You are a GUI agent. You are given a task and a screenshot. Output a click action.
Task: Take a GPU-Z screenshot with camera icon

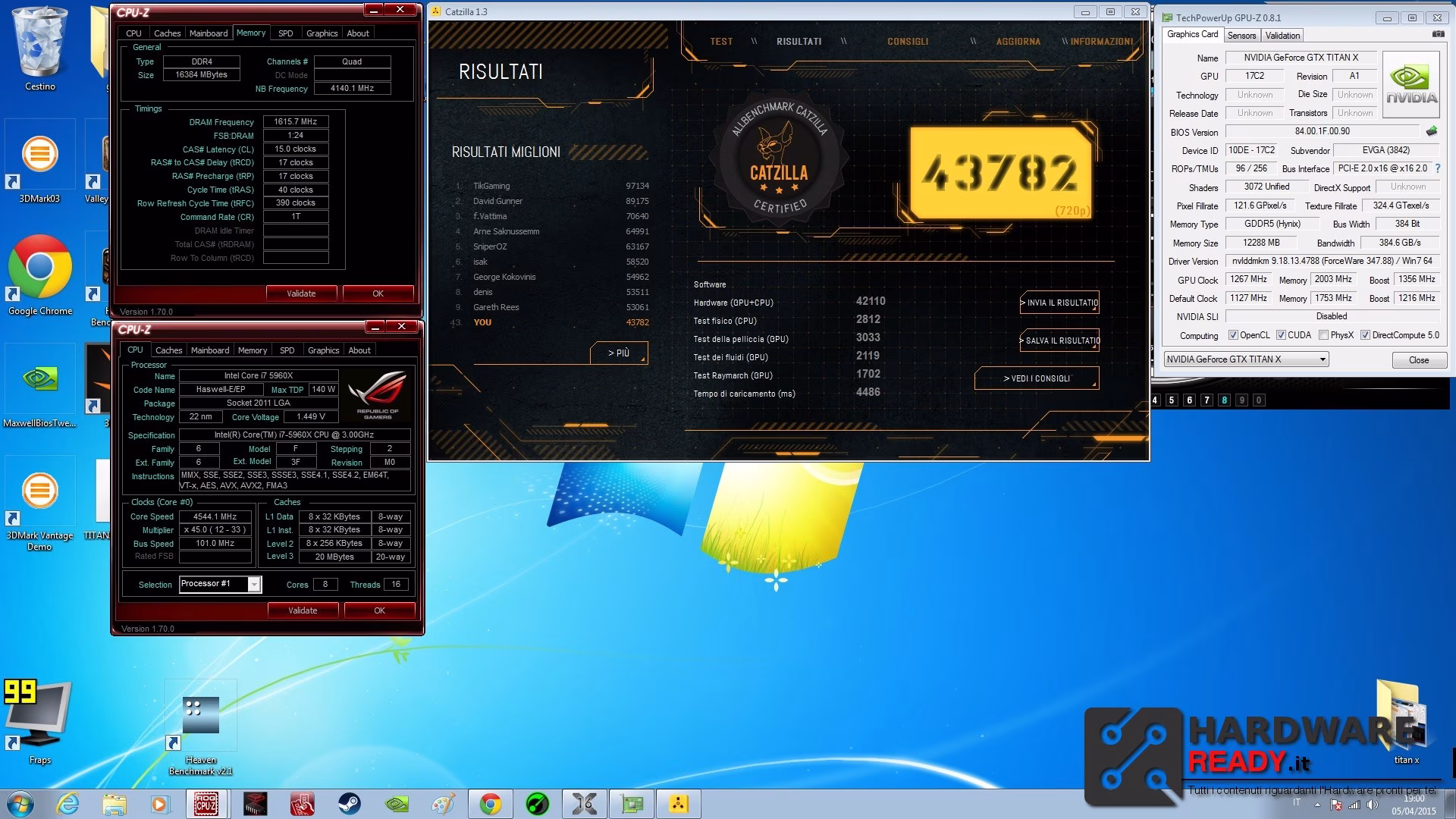tap(1438, 35)
